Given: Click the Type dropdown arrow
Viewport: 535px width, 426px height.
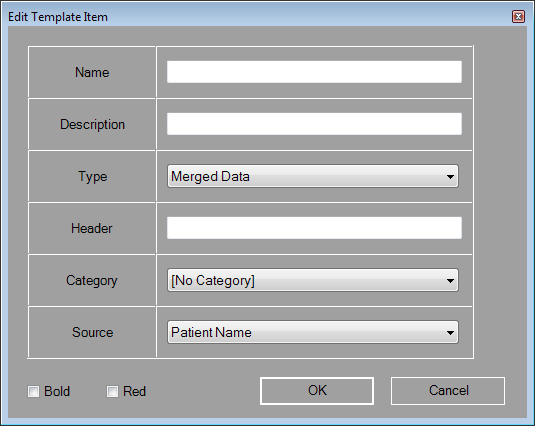Looking at the screenshot, I should coord(450,177).
